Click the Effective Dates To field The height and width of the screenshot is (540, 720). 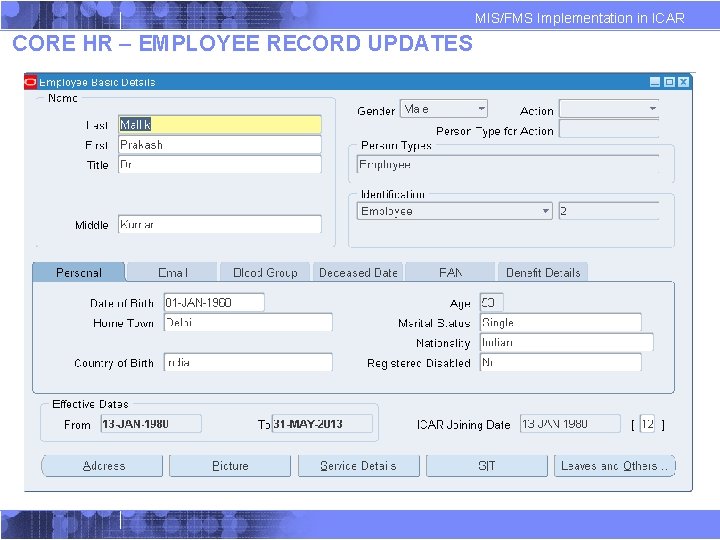322,423
